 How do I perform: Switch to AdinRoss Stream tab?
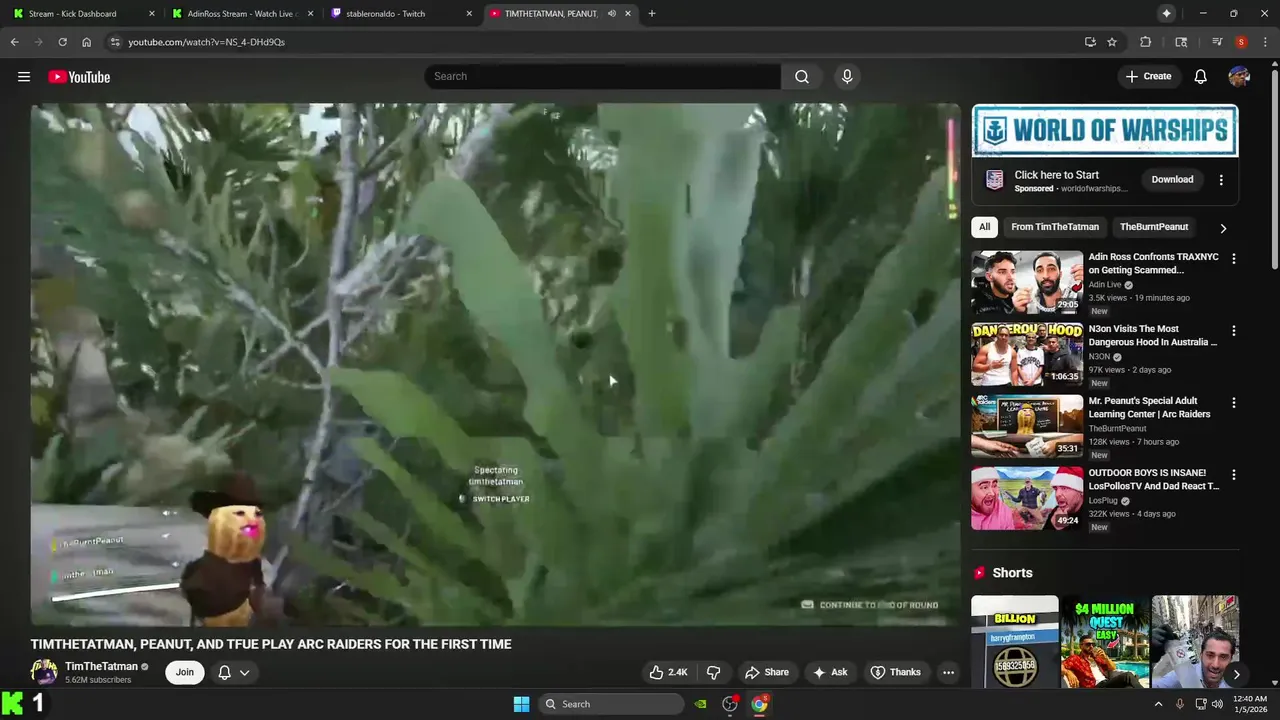tap(243, 14)
